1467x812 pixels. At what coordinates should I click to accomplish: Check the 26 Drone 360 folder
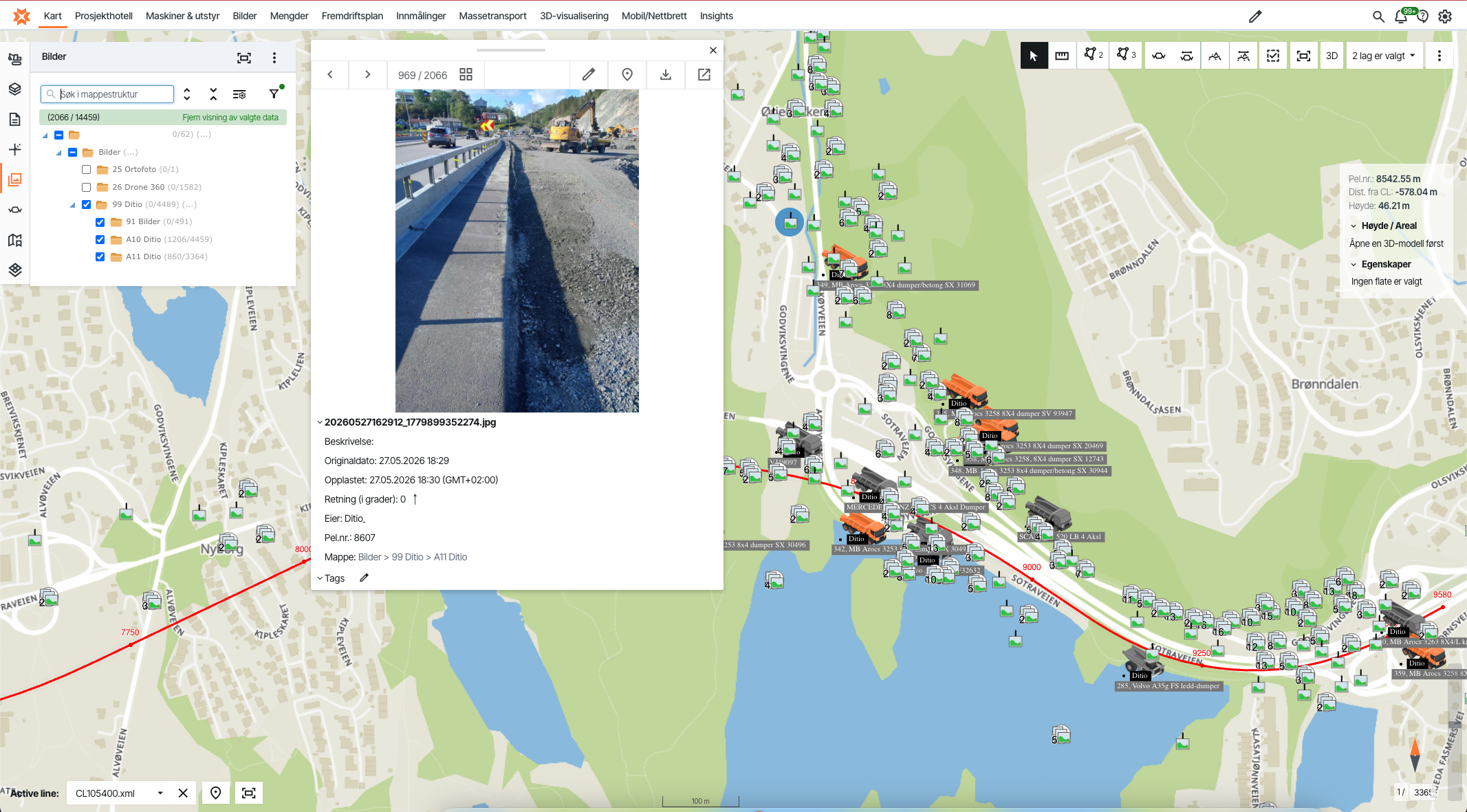(x=86, y=187)
